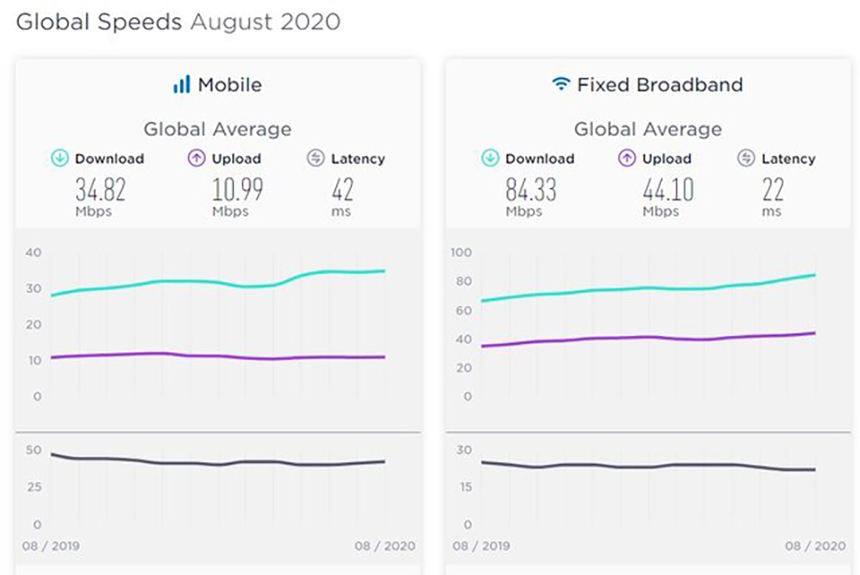Click the Mobile purple upload trend line

(x=200, y=355)
